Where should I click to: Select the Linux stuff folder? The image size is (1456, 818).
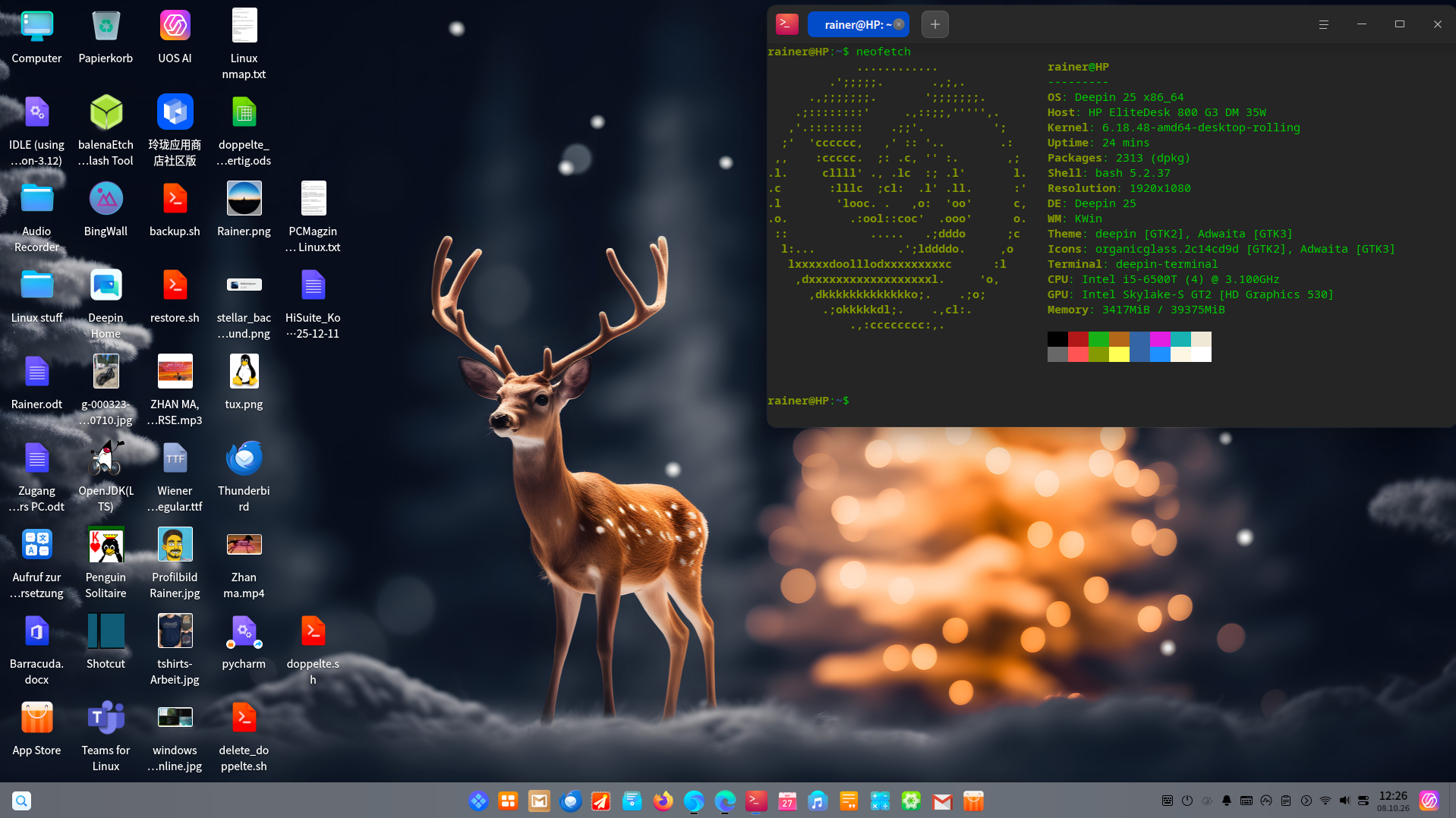(x=36, y=296)
